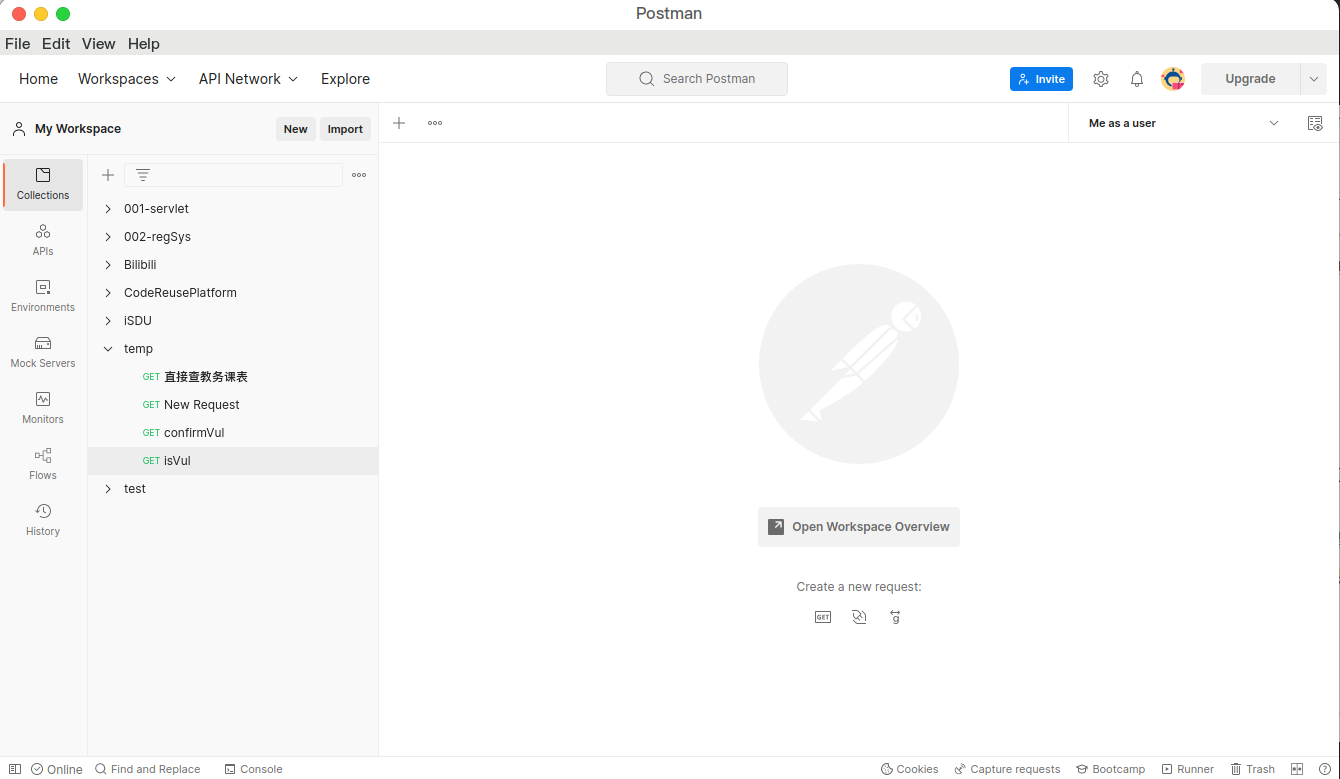Open the API Network dropdown
The image size is (1340, 779).
pos(248,79)
